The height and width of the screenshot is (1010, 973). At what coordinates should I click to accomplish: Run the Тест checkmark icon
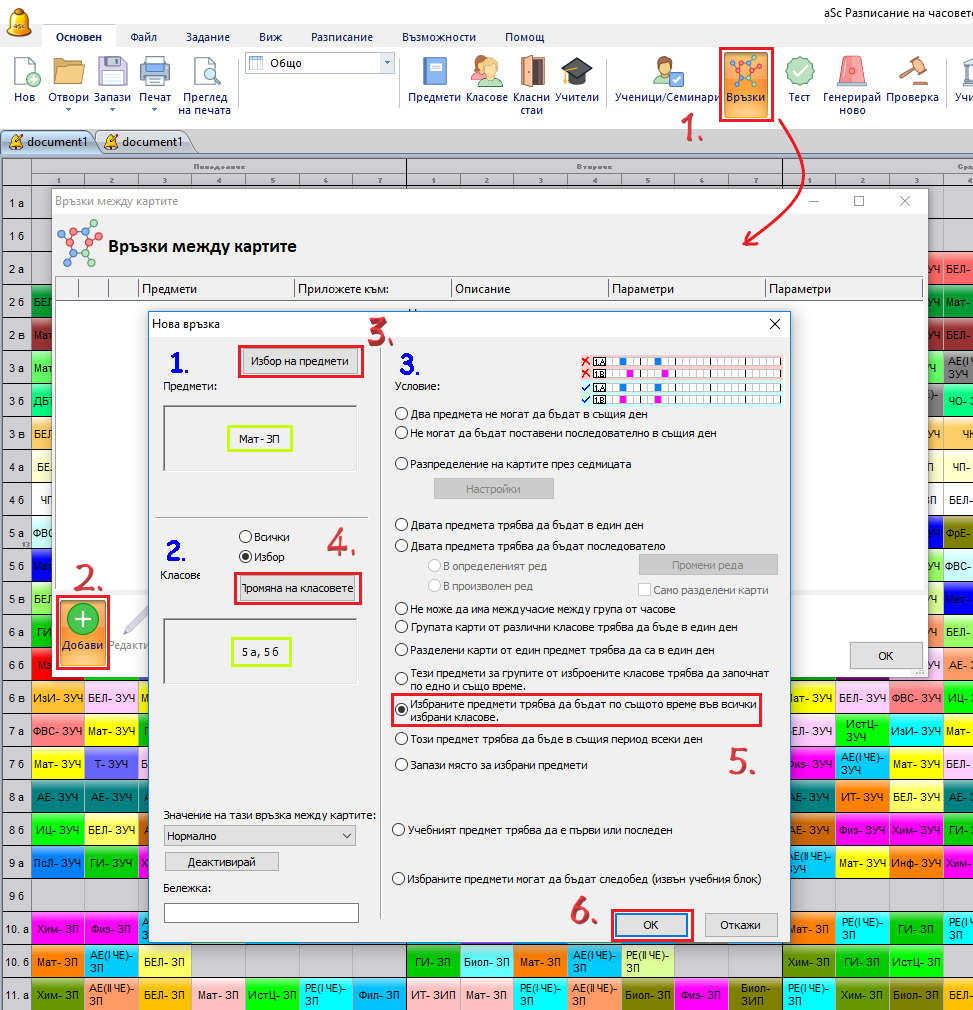[x=799, y=72]
